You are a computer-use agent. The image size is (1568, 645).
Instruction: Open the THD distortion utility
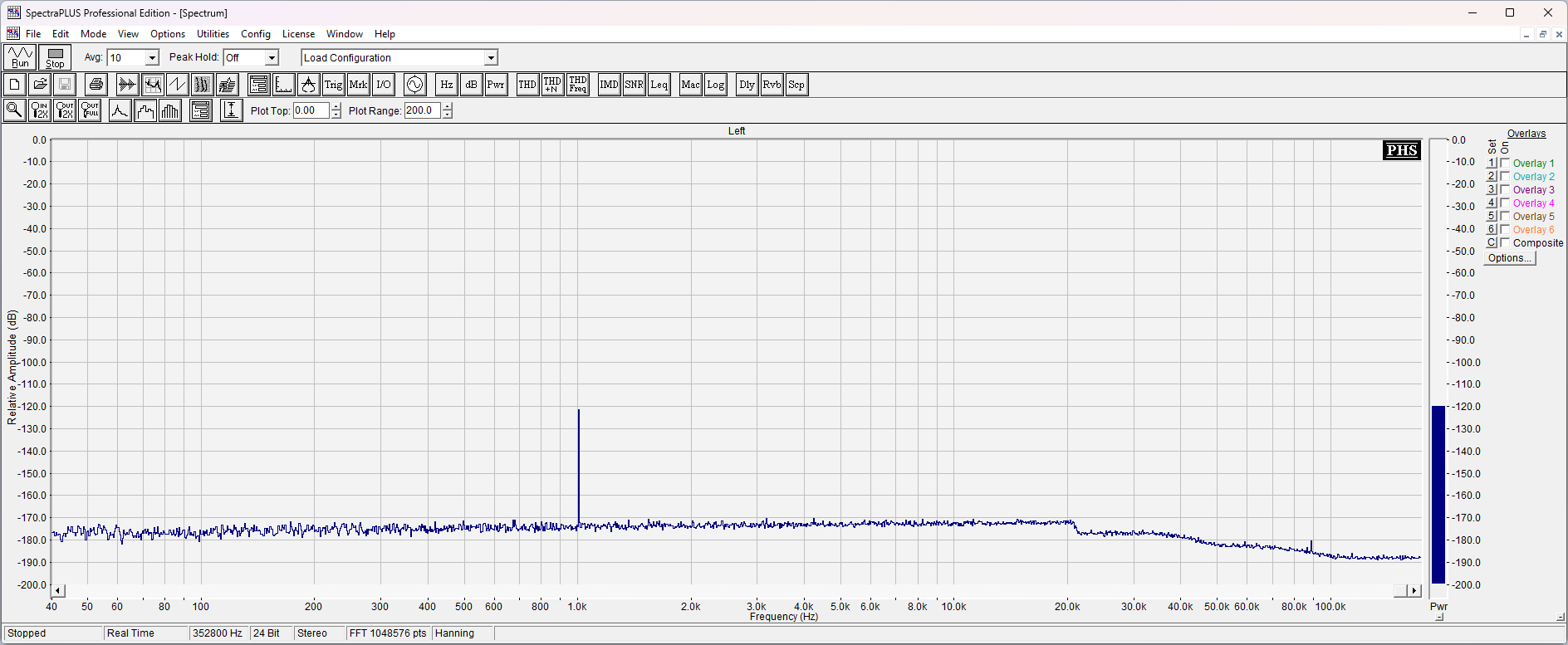[527, 85]
